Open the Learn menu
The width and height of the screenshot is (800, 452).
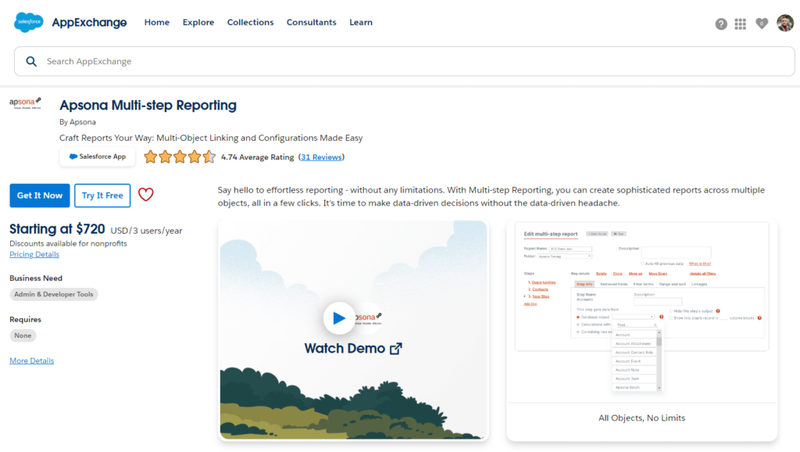[x=361, y=22]
